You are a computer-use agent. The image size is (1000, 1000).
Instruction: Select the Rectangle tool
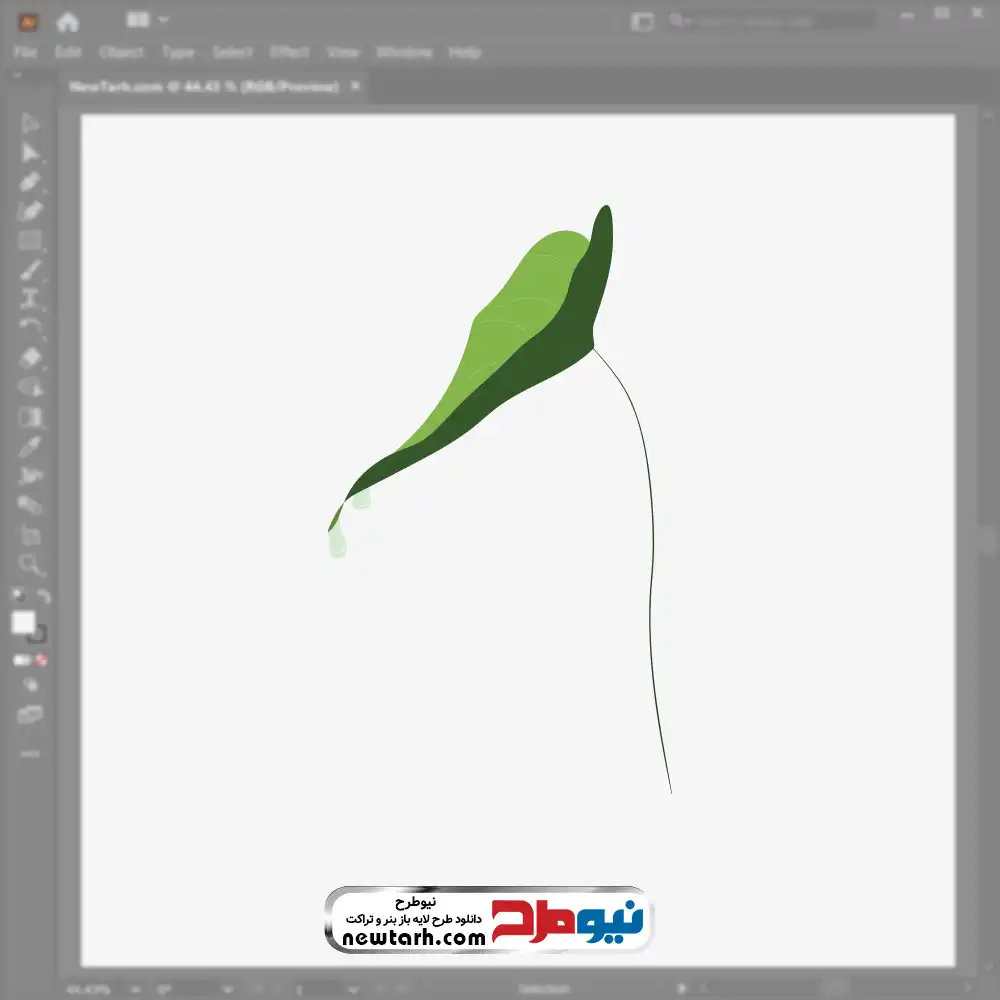[x=29, y=241]
